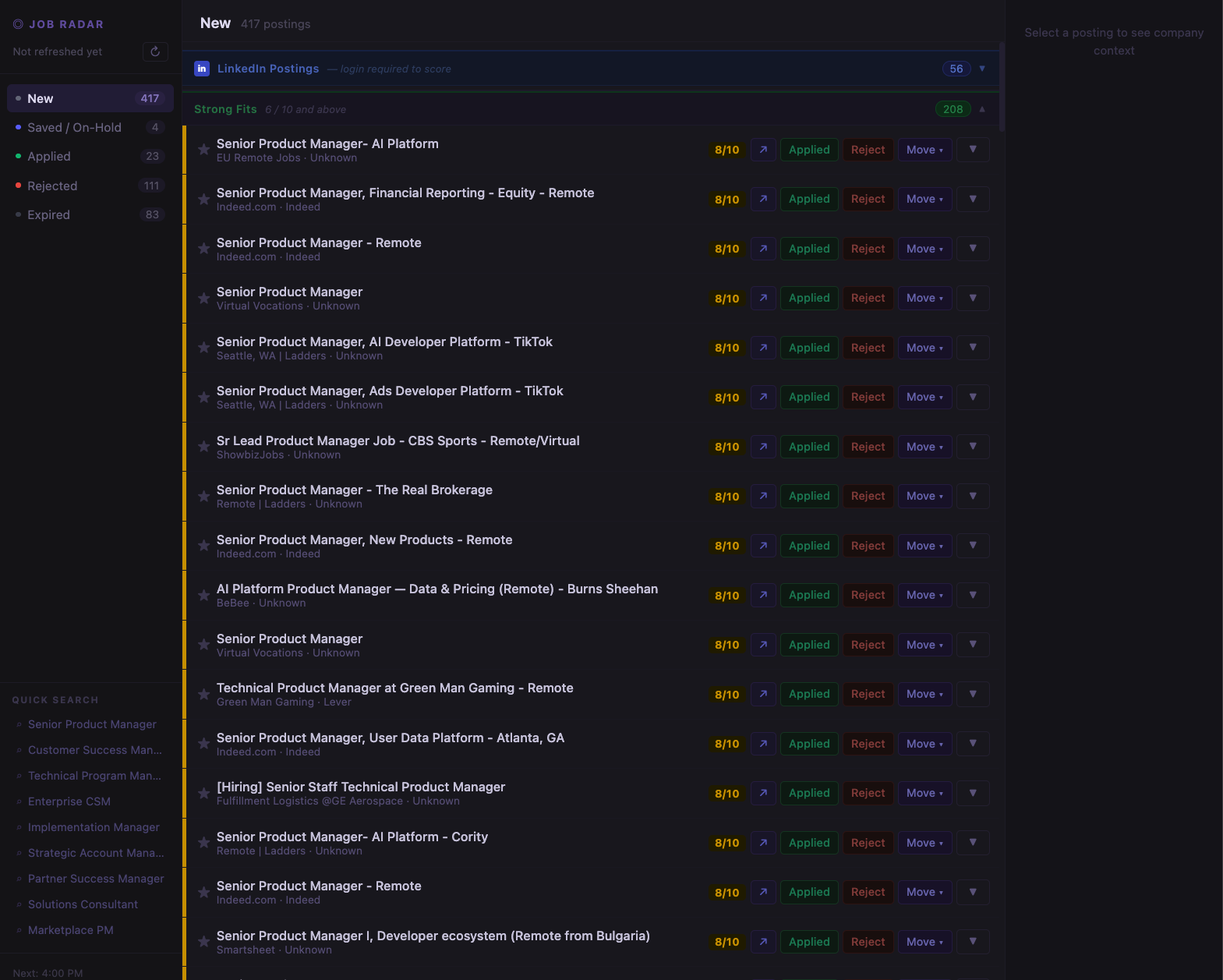Reject the CBS Sports posting
This screenshot has height=980, width=1223.
tap(868, 447)
